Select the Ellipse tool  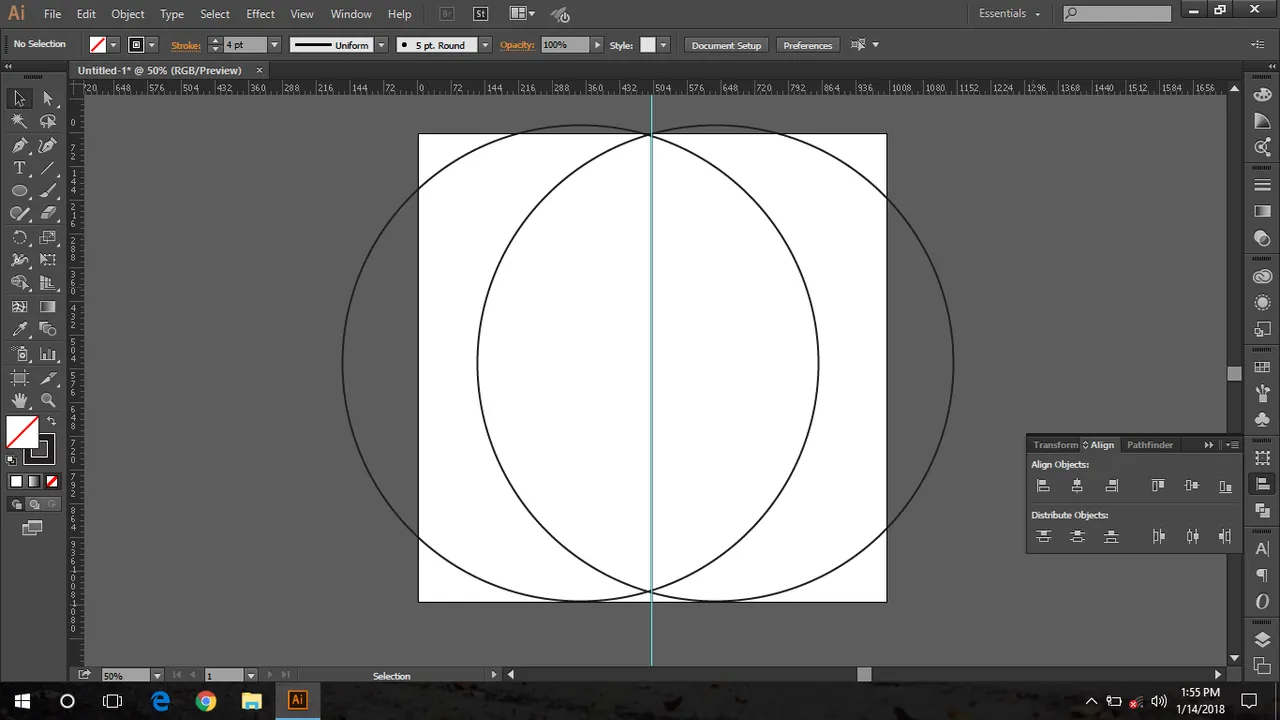[x=19, y=191]
